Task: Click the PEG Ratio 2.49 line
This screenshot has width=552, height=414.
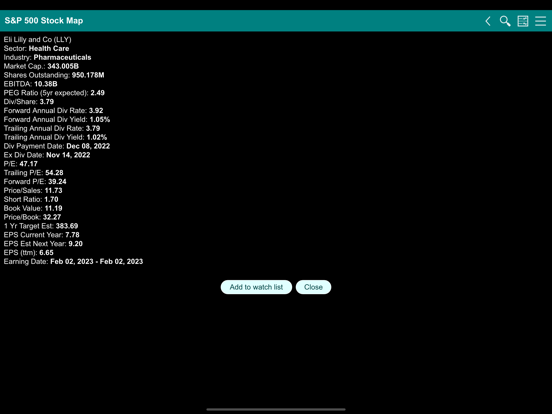Action: click(x=54, y=93)
